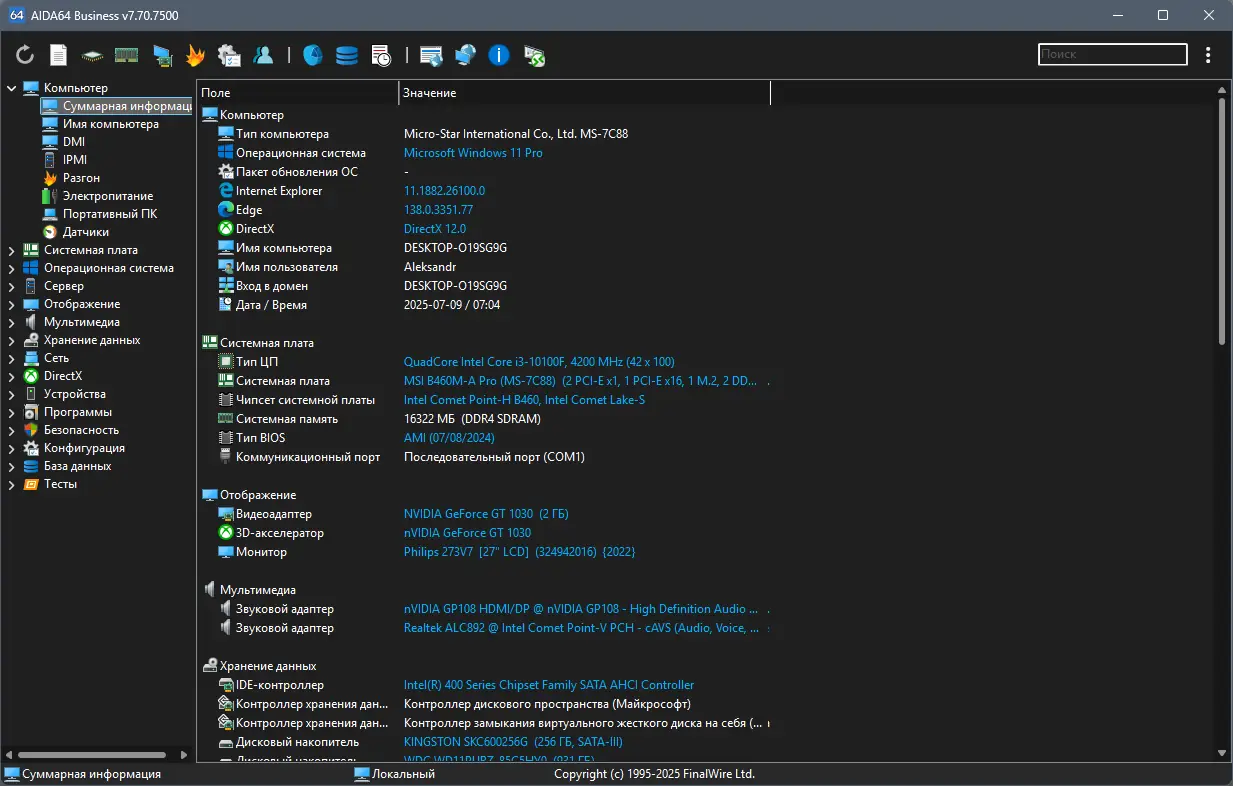Click the Refresh icon on the toolbar
This screenshot has width=1233, height=786.
coord(24,55)
